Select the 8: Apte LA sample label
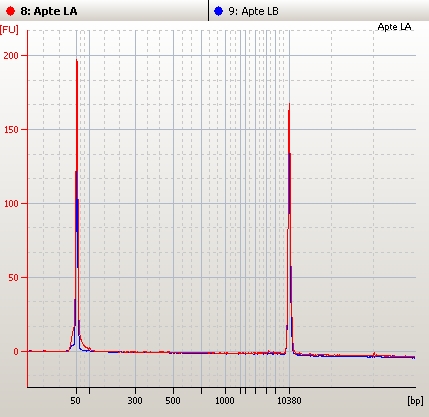429x417 pixels. [49, 11]
